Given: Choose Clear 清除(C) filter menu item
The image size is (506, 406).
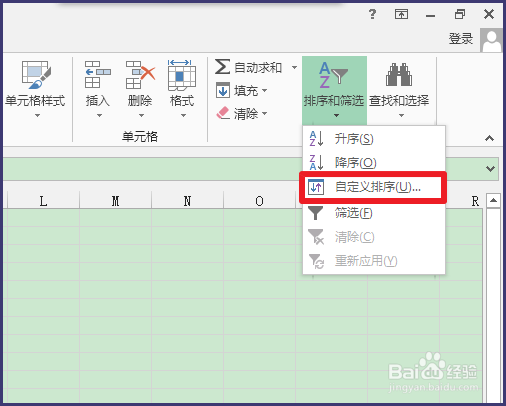Looking at the screenshot, I should (x=374, y=237).
